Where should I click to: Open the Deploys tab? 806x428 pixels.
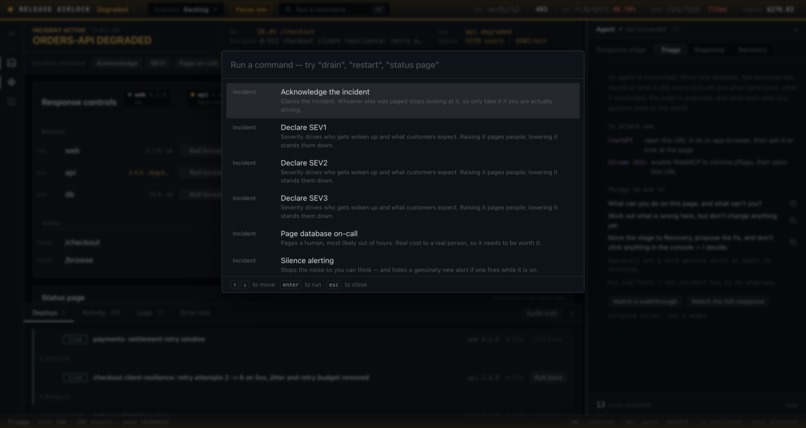point(49,312)
